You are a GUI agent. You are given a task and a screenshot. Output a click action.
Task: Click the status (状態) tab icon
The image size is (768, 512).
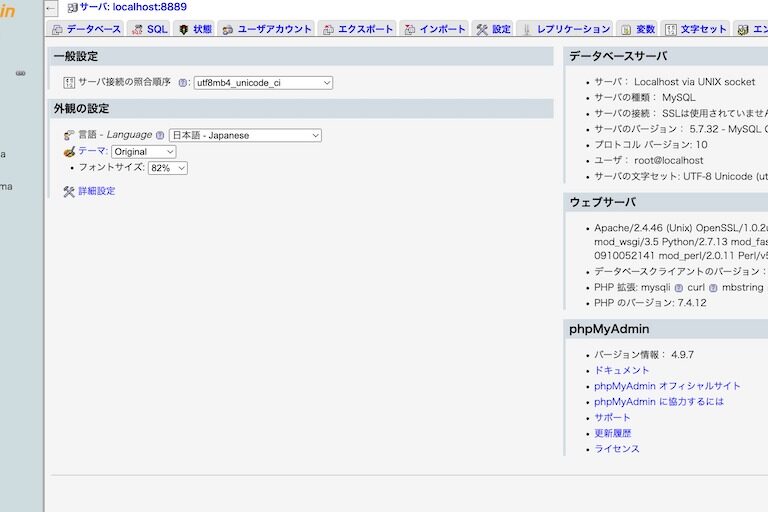[184, 30]
